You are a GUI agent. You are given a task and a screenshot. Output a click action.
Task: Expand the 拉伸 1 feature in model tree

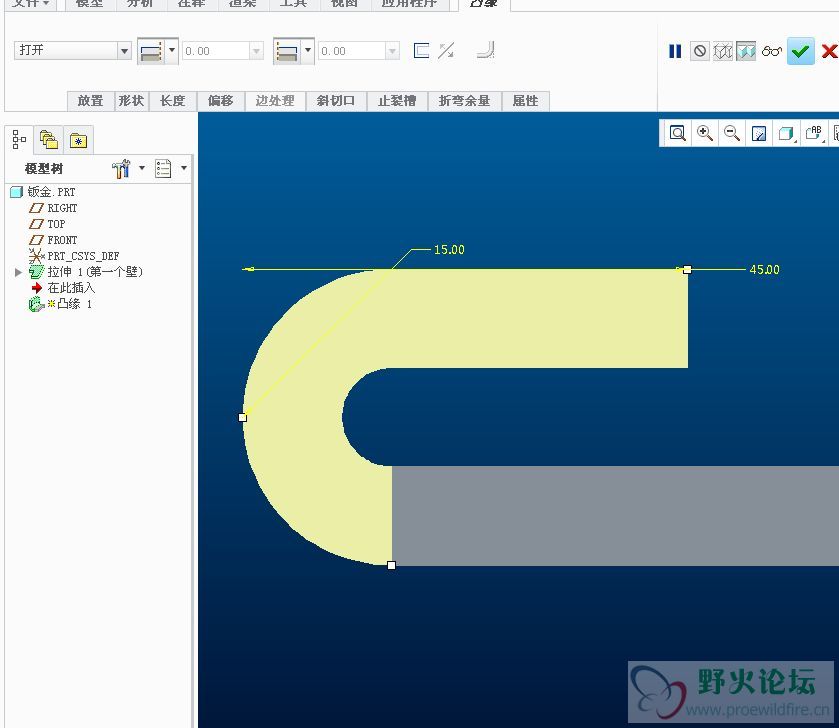18,272
